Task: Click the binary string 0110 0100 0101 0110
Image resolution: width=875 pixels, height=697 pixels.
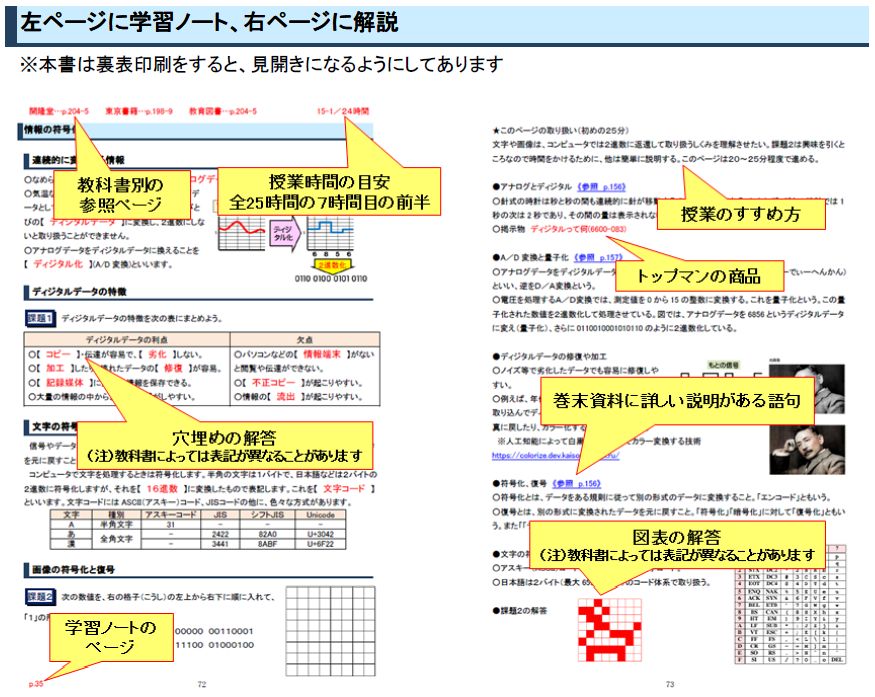Action: point(331,278)
